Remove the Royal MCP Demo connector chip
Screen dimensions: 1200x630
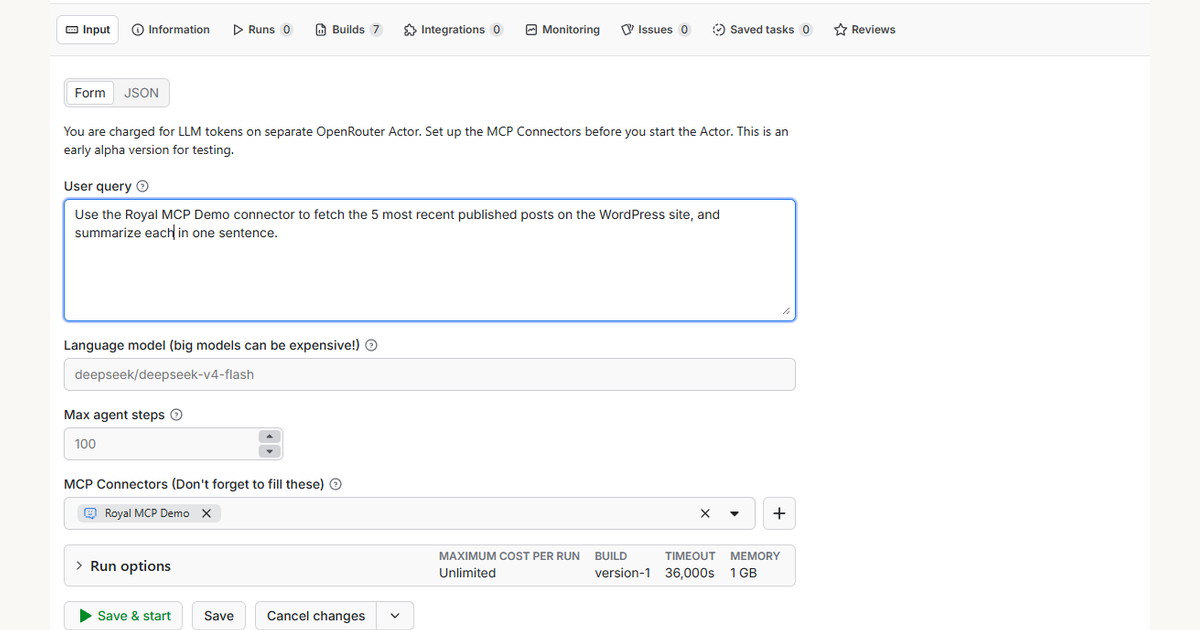tap(206, 513)
